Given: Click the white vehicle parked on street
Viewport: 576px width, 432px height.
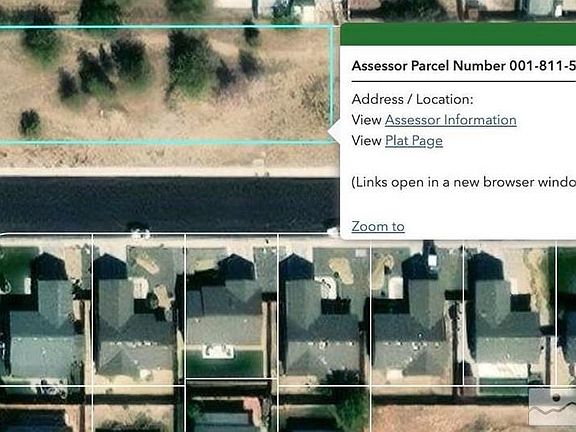Looking at the screenshot, I should coord(139,232).
